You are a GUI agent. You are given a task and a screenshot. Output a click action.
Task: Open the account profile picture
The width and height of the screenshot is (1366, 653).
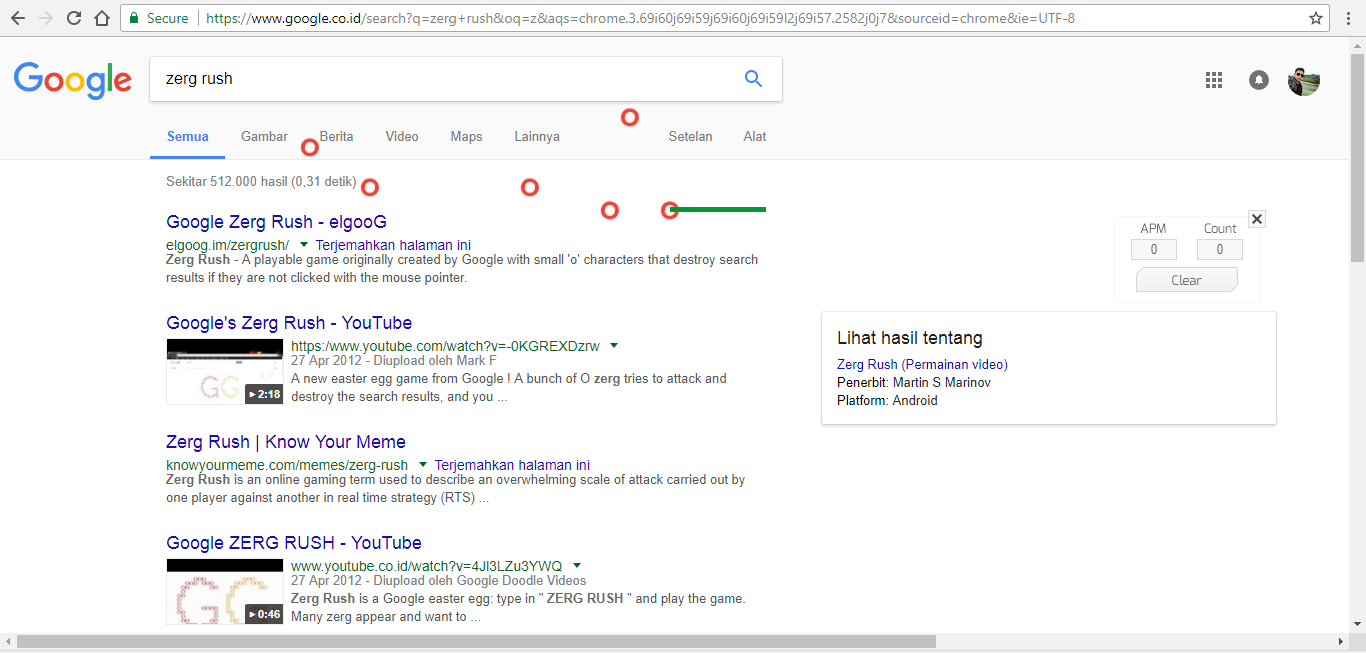(1304, 80)
